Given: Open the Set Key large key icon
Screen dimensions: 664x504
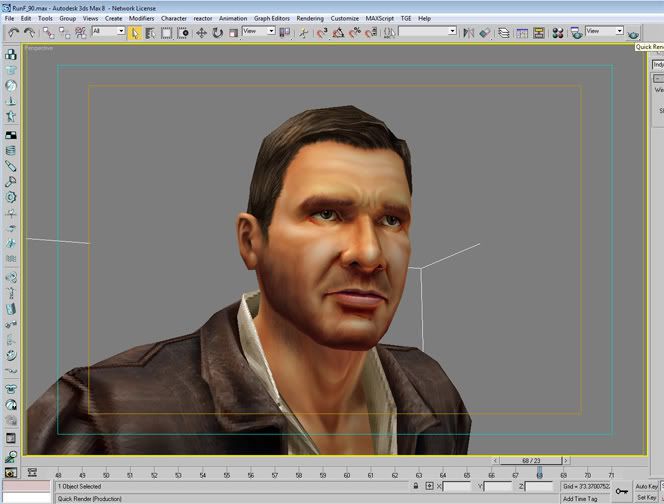Looking at the screenshot, I should click(621, 491).
